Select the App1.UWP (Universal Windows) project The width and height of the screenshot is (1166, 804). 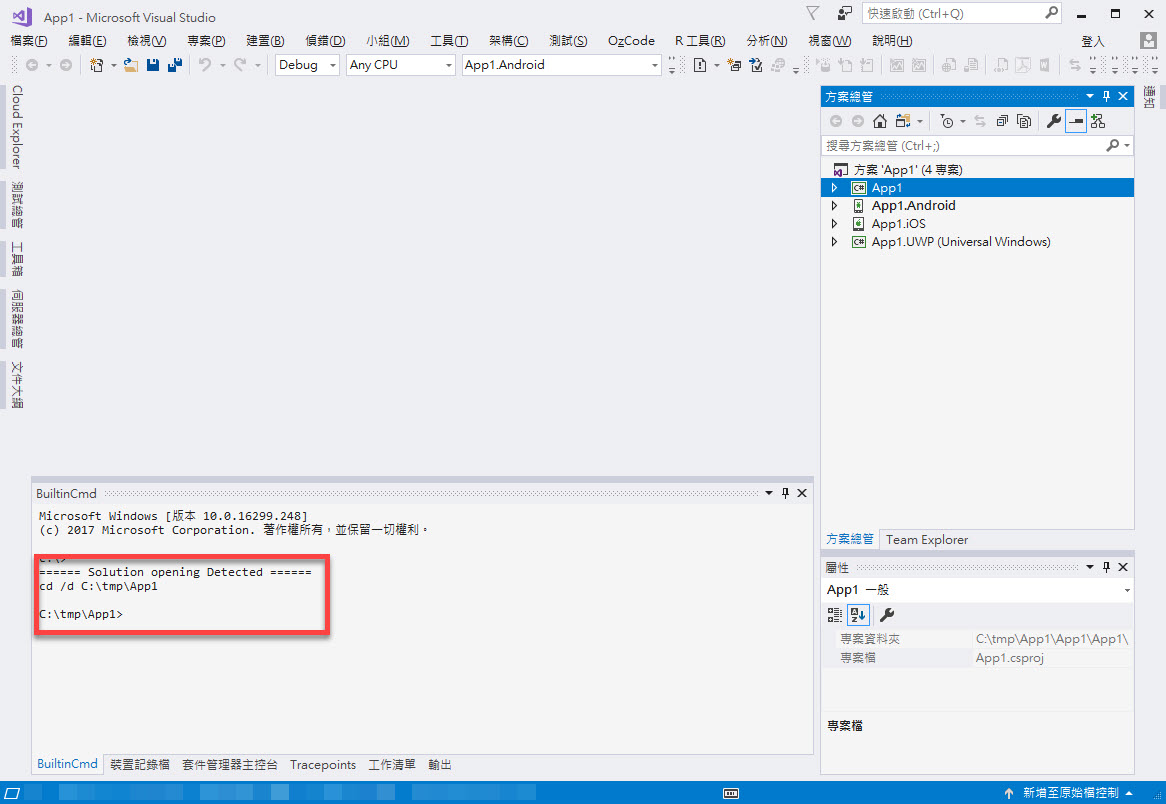pyautogui.click(x=961, y=242)
